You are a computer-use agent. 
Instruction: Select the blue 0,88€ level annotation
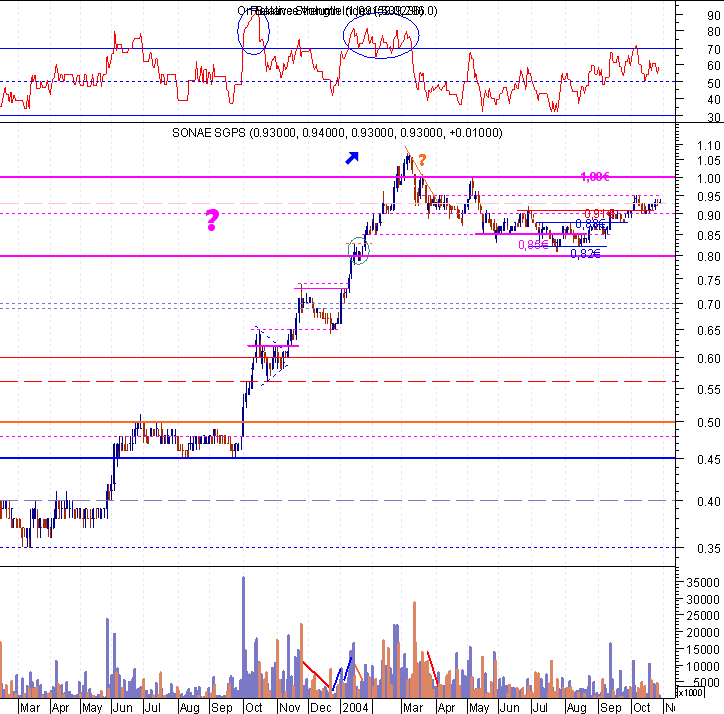click(590, 224)
